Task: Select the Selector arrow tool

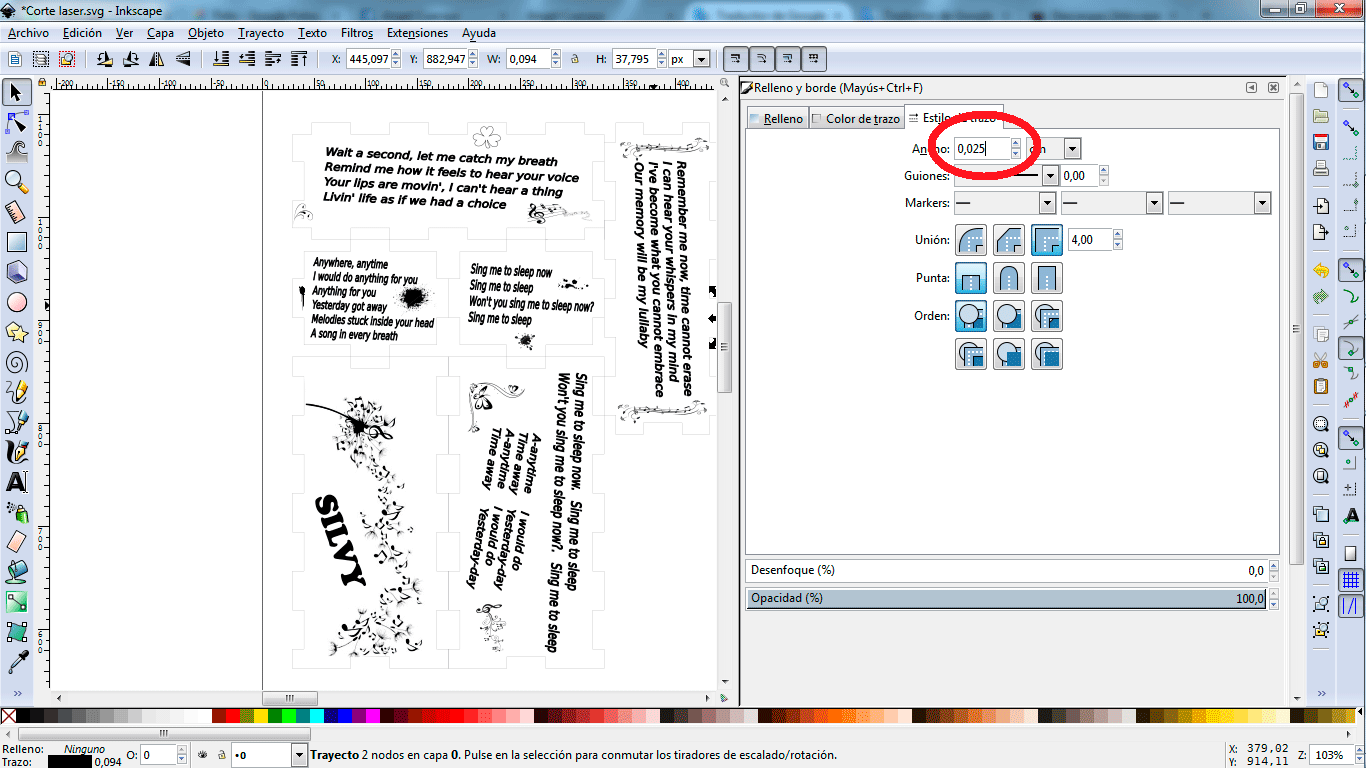Action: coord(16,92)
